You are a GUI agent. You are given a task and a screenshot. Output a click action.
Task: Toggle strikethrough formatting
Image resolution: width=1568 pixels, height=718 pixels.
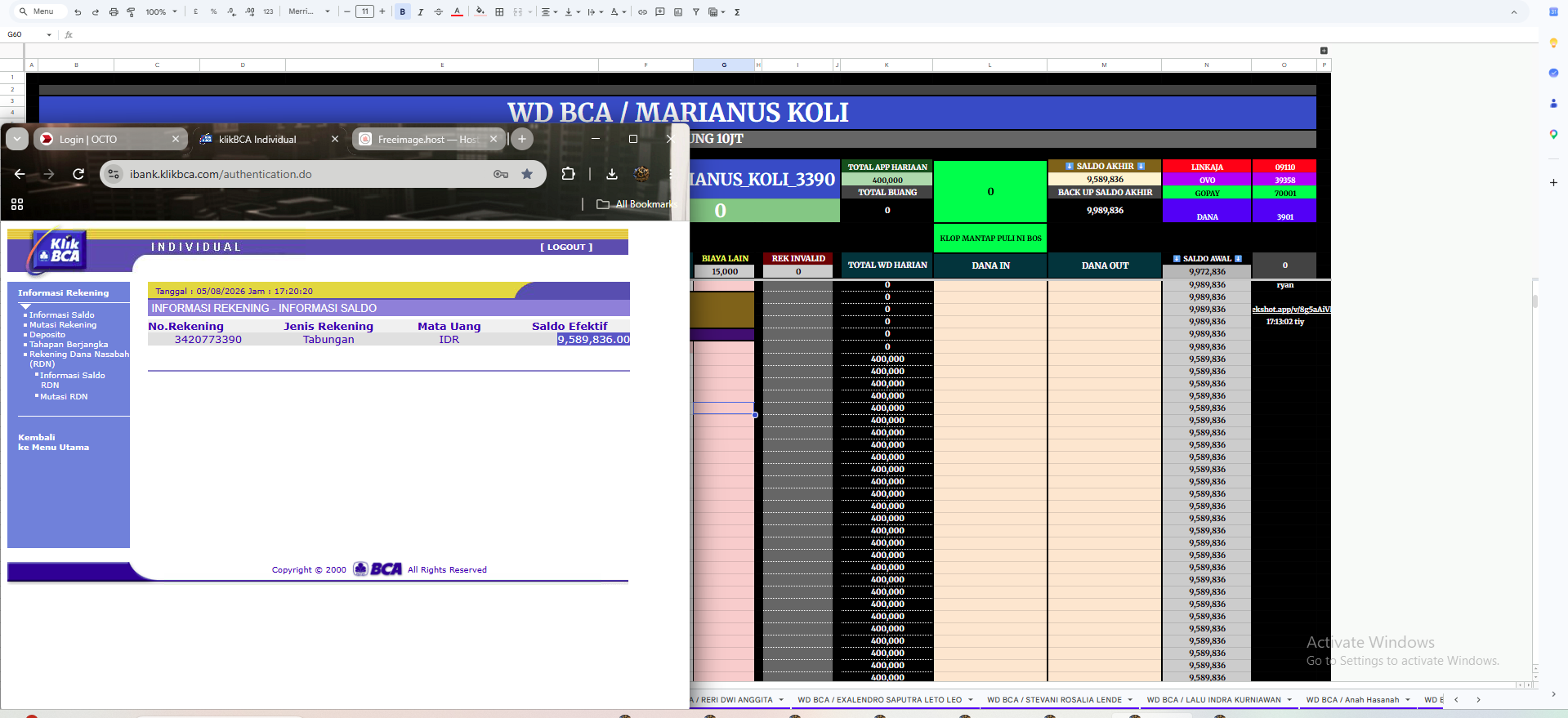pyautogui.click(x=439, y=12)
